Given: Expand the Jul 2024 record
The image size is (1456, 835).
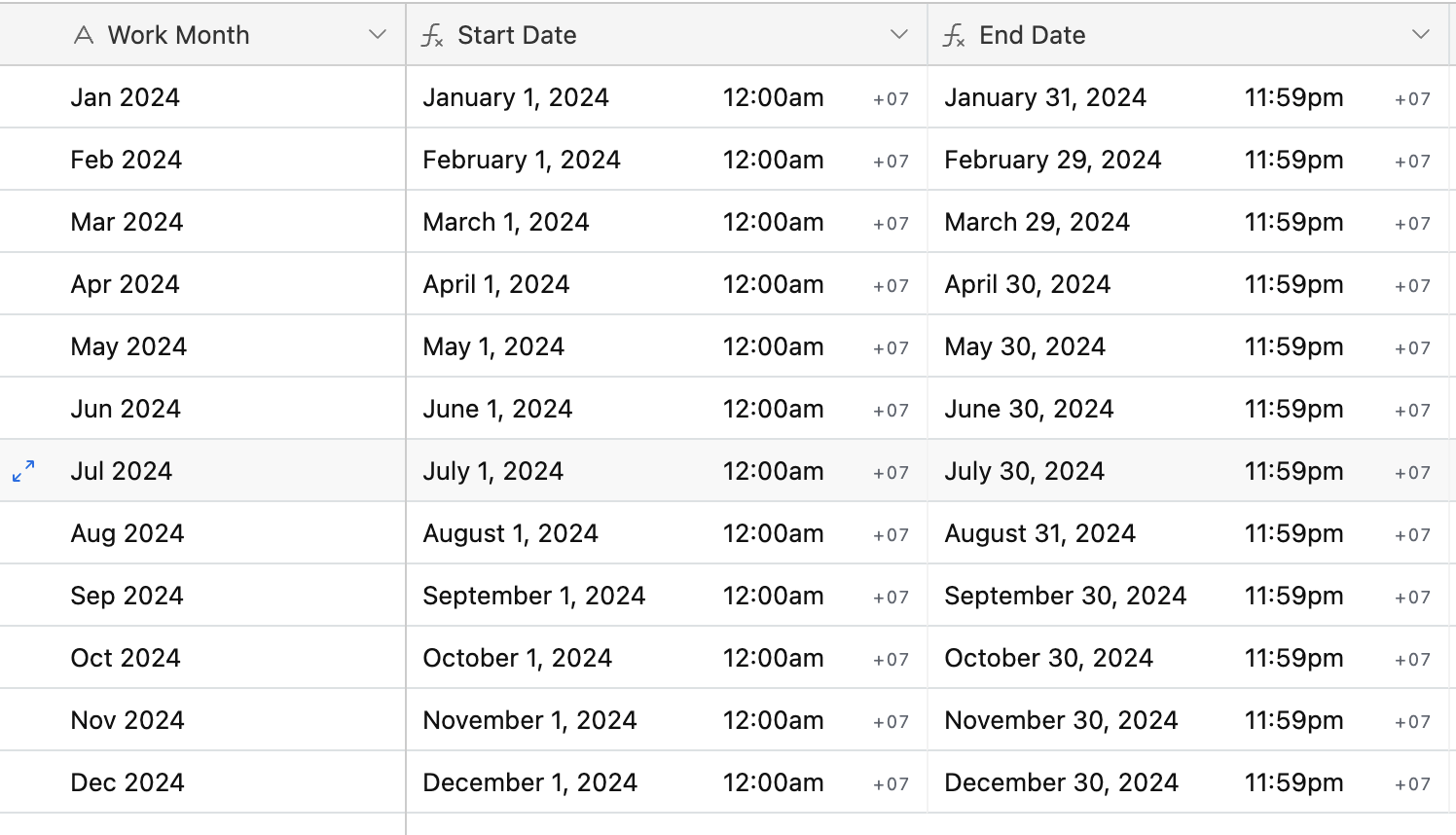Looking at the screenshot, I should (23, 471).
